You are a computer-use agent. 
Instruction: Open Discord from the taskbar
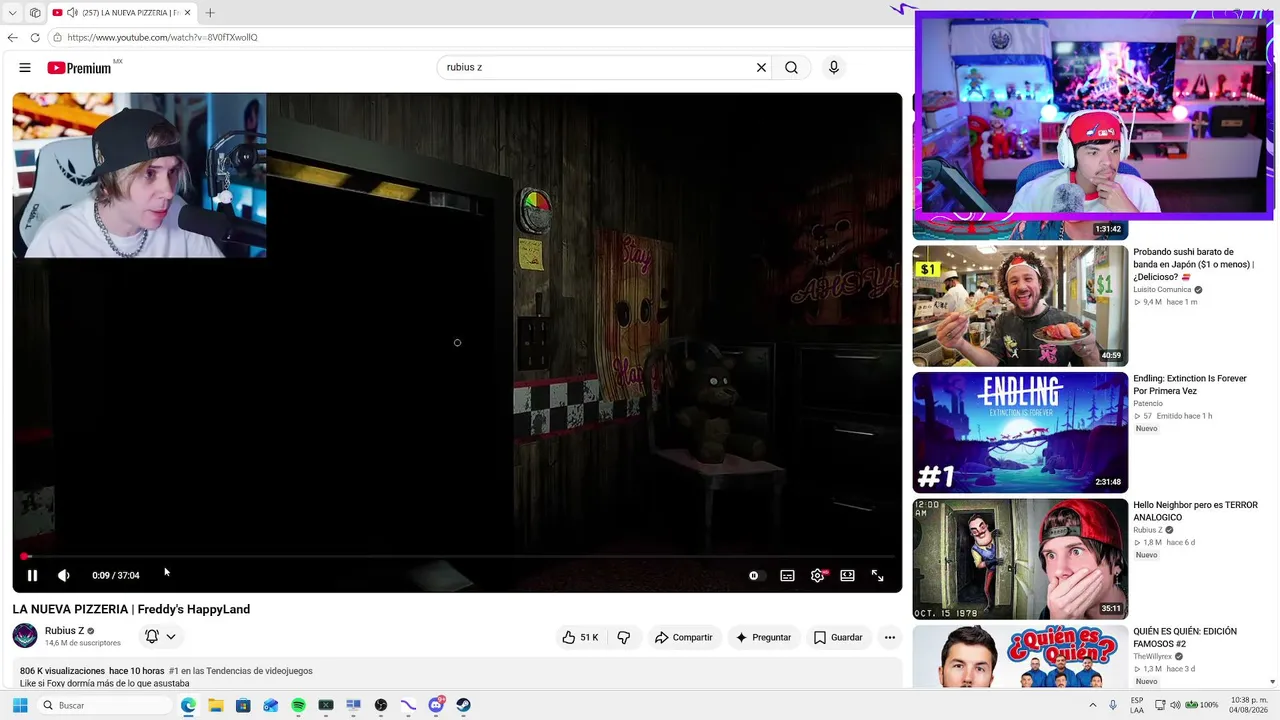click(436, 705)
